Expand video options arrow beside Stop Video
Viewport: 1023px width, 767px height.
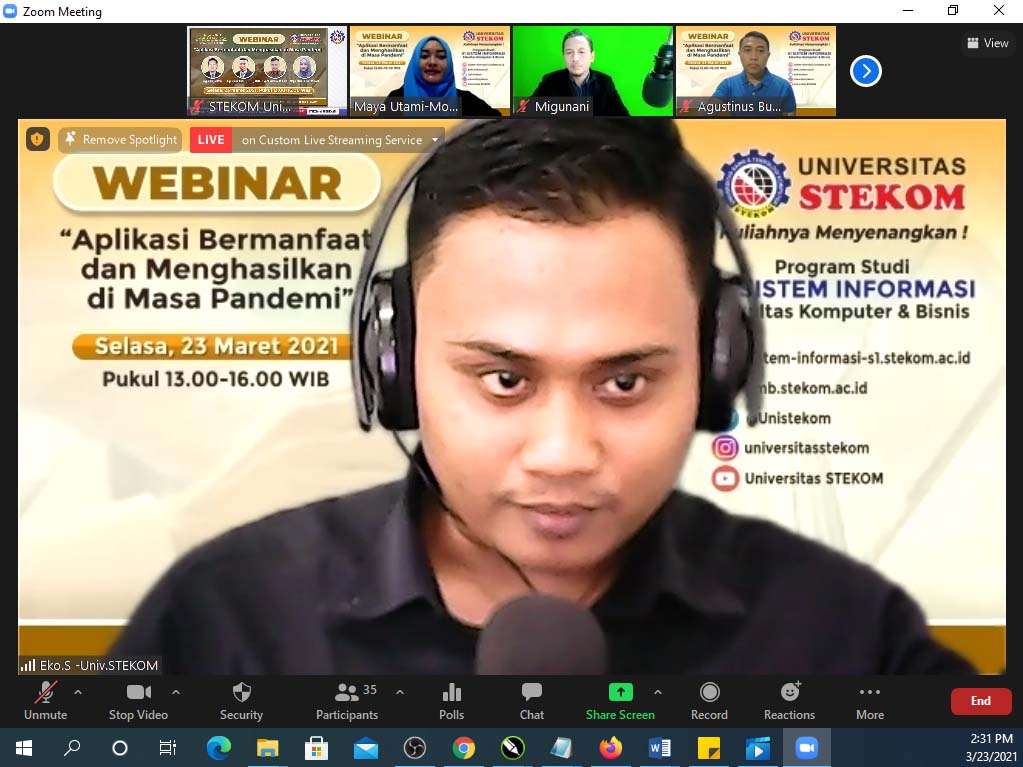click(x=176, y=692)
